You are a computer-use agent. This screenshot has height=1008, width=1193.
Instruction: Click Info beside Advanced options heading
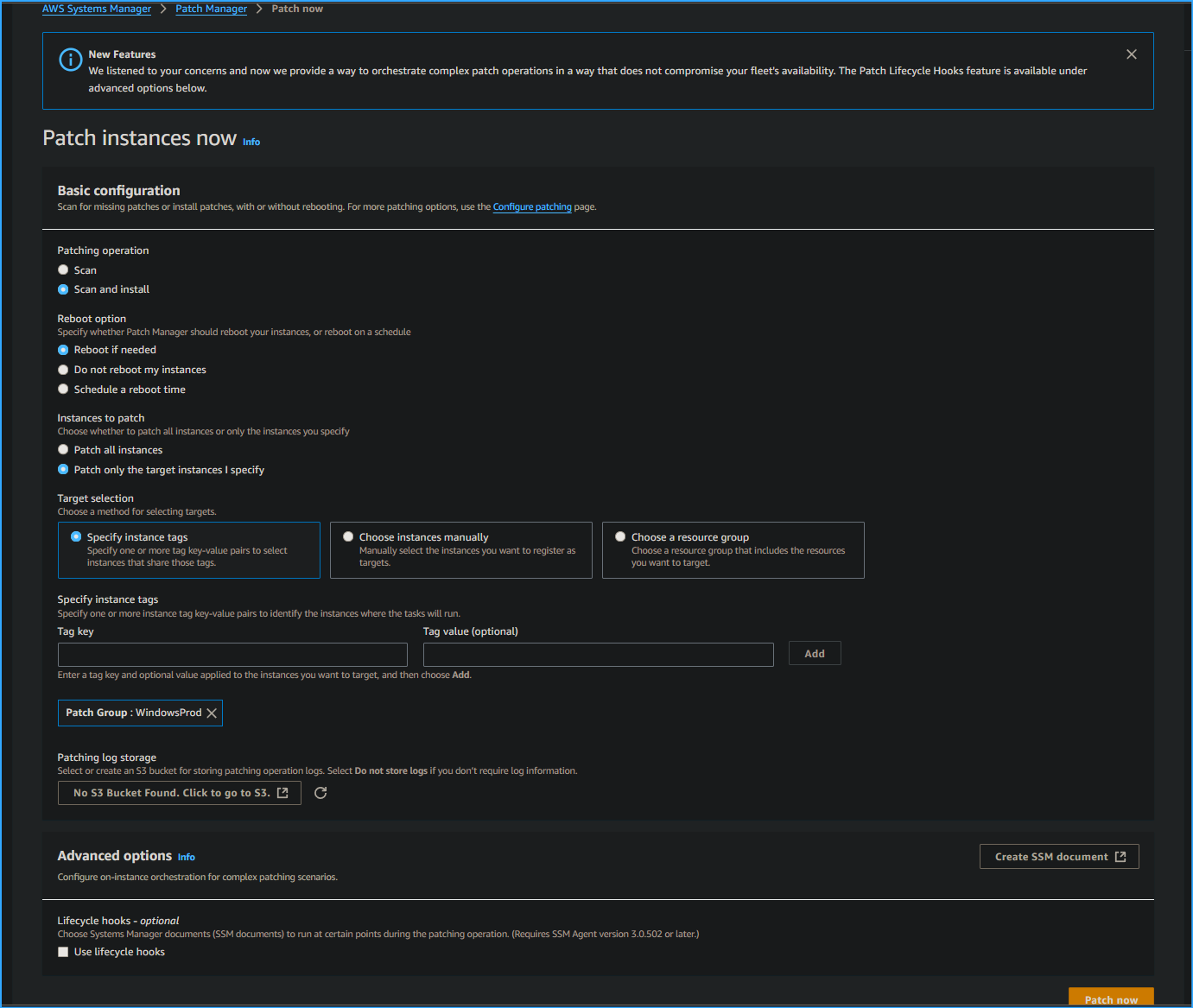coord(187,856)
